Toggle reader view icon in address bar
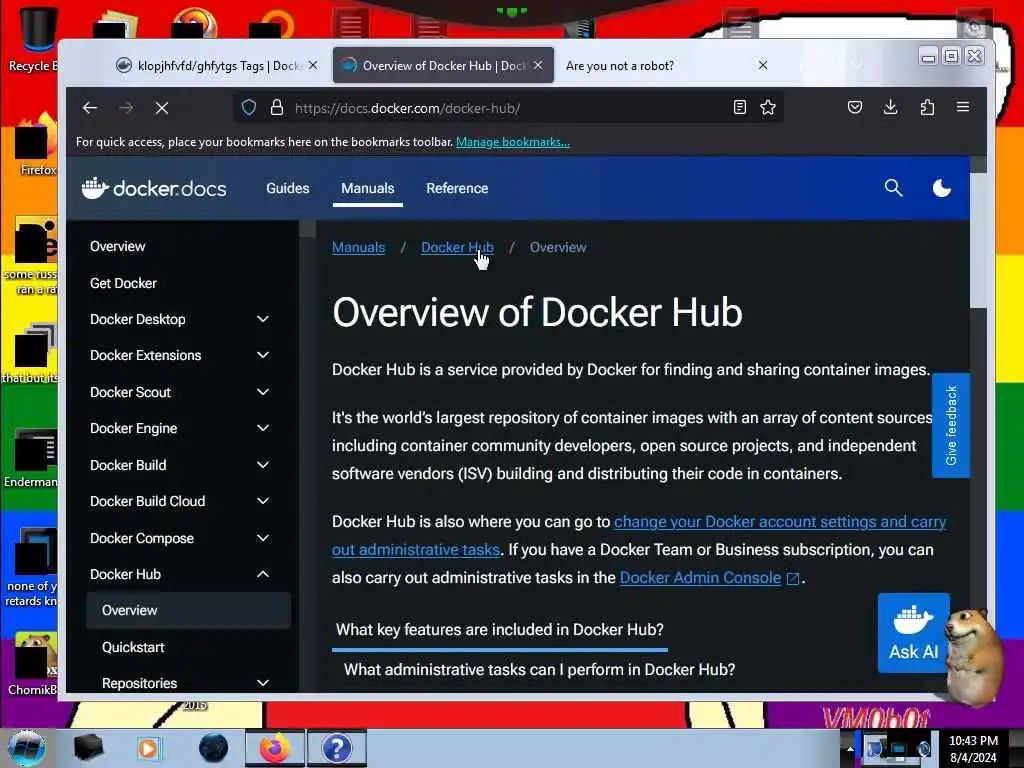The width and height of the screenshot is (1024, 768). pyautogui.click(x=739, y=107)
